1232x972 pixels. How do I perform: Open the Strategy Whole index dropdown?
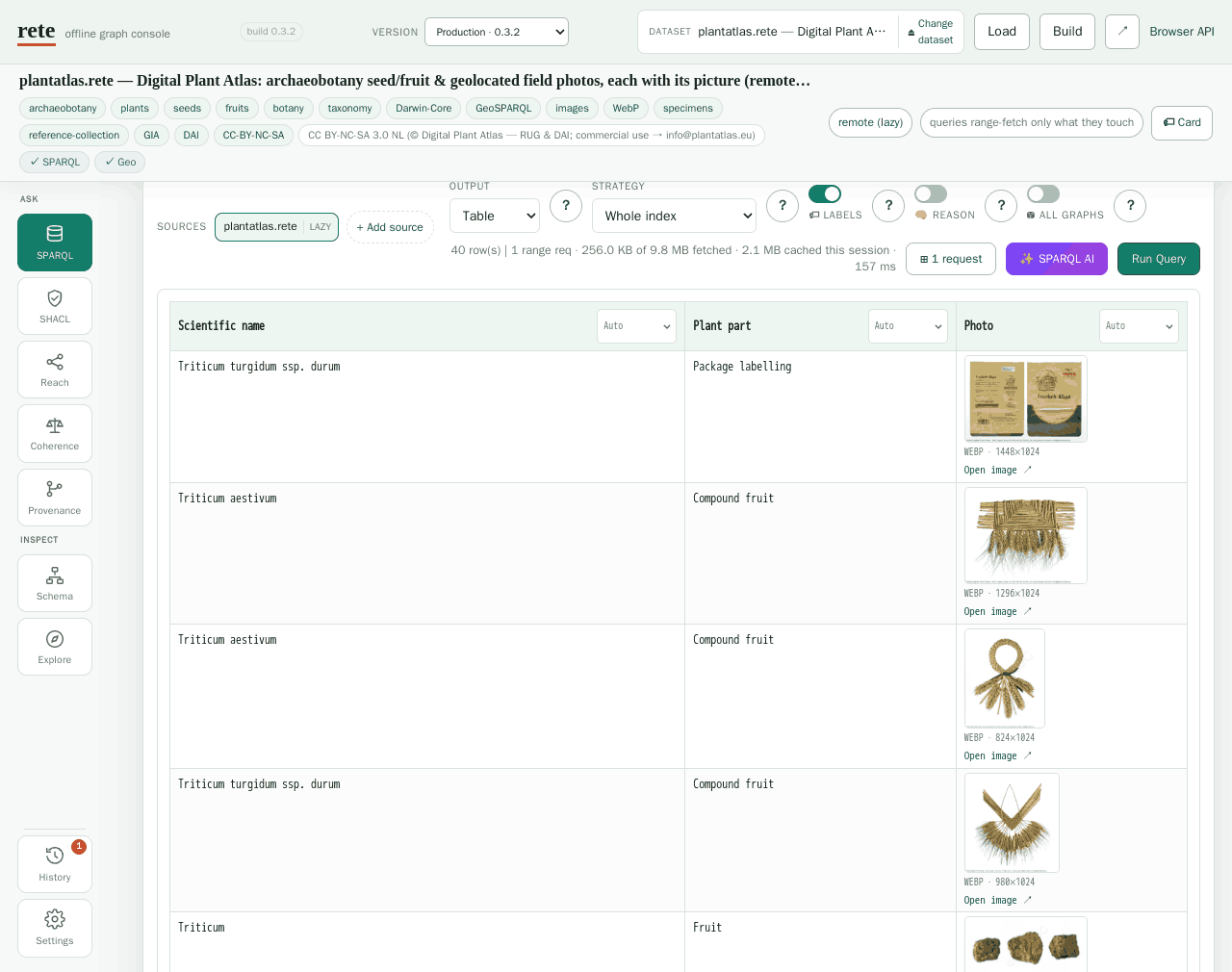674,216
